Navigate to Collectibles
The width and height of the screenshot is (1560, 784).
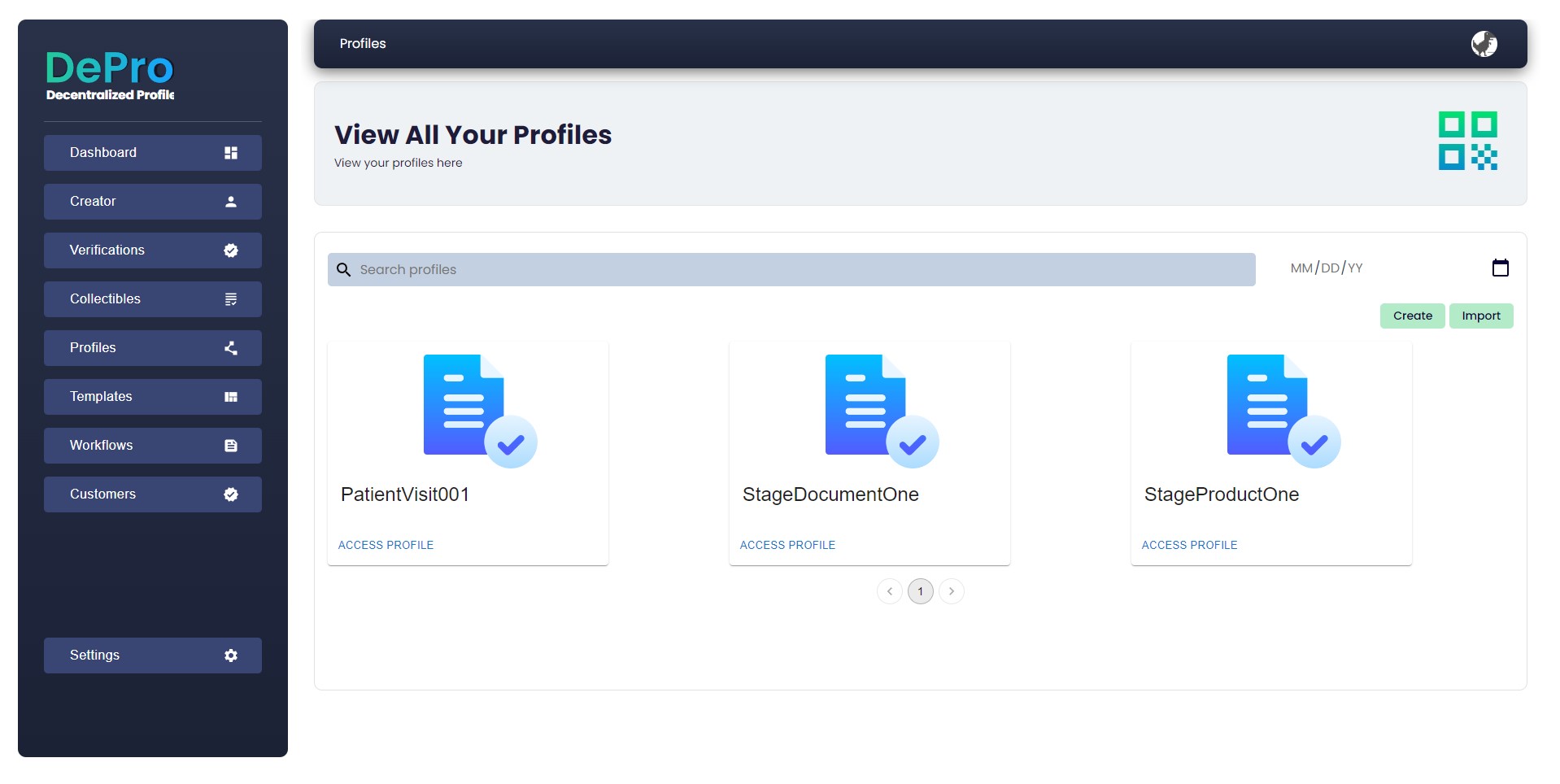[x=153, y=299]
